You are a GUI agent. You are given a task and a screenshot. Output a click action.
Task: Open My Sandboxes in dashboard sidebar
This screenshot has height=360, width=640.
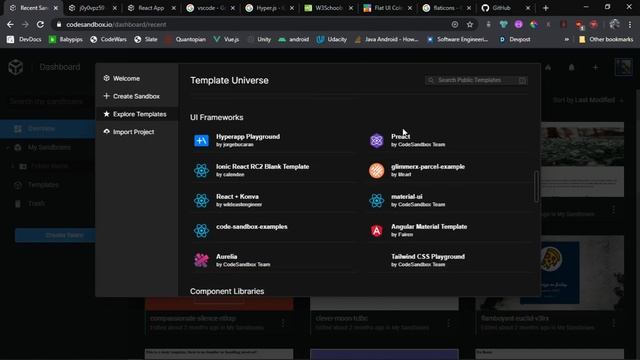point(49,147)
